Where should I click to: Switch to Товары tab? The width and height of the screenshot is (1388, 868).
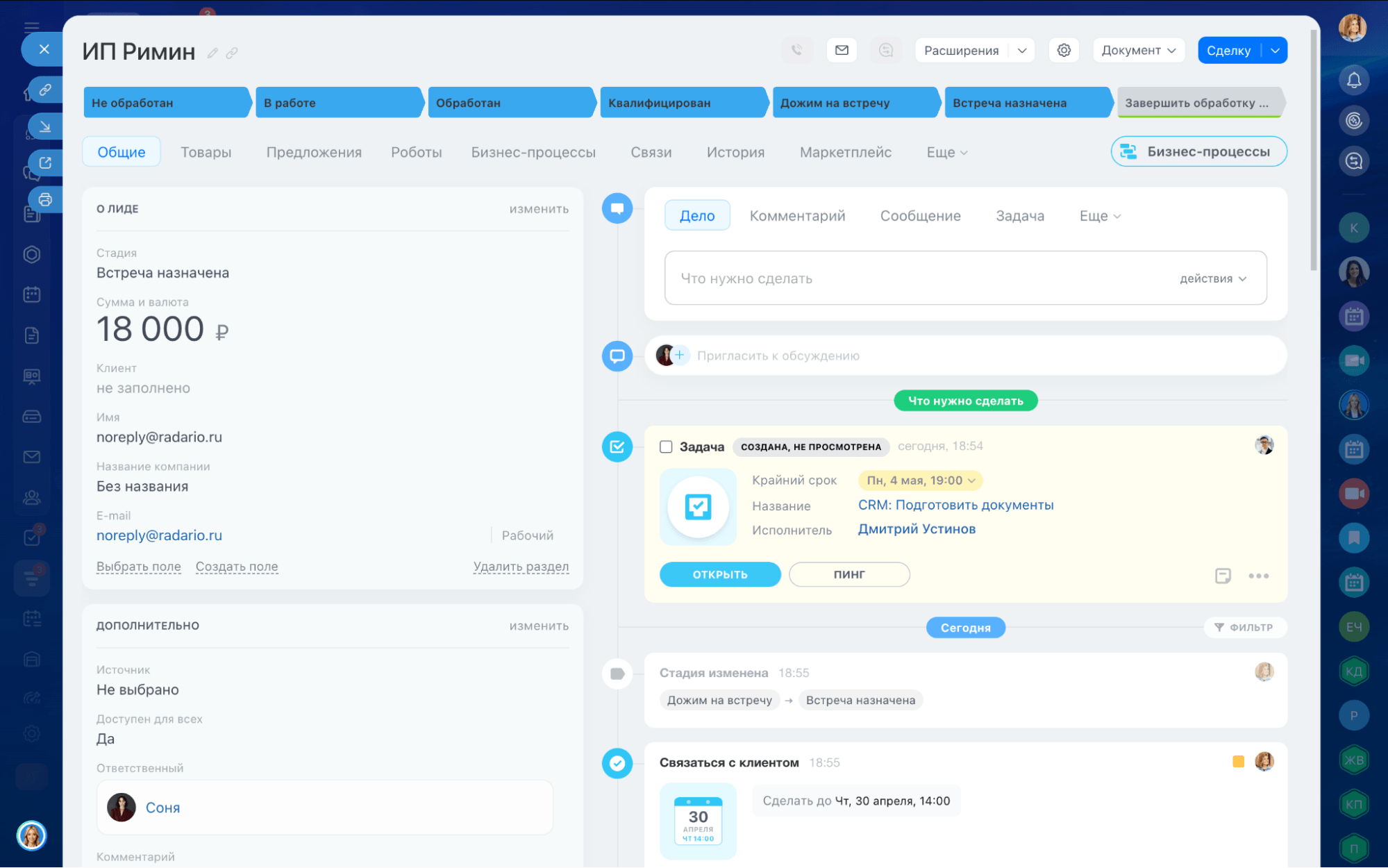pyautogui.click(x=206, y=152)
